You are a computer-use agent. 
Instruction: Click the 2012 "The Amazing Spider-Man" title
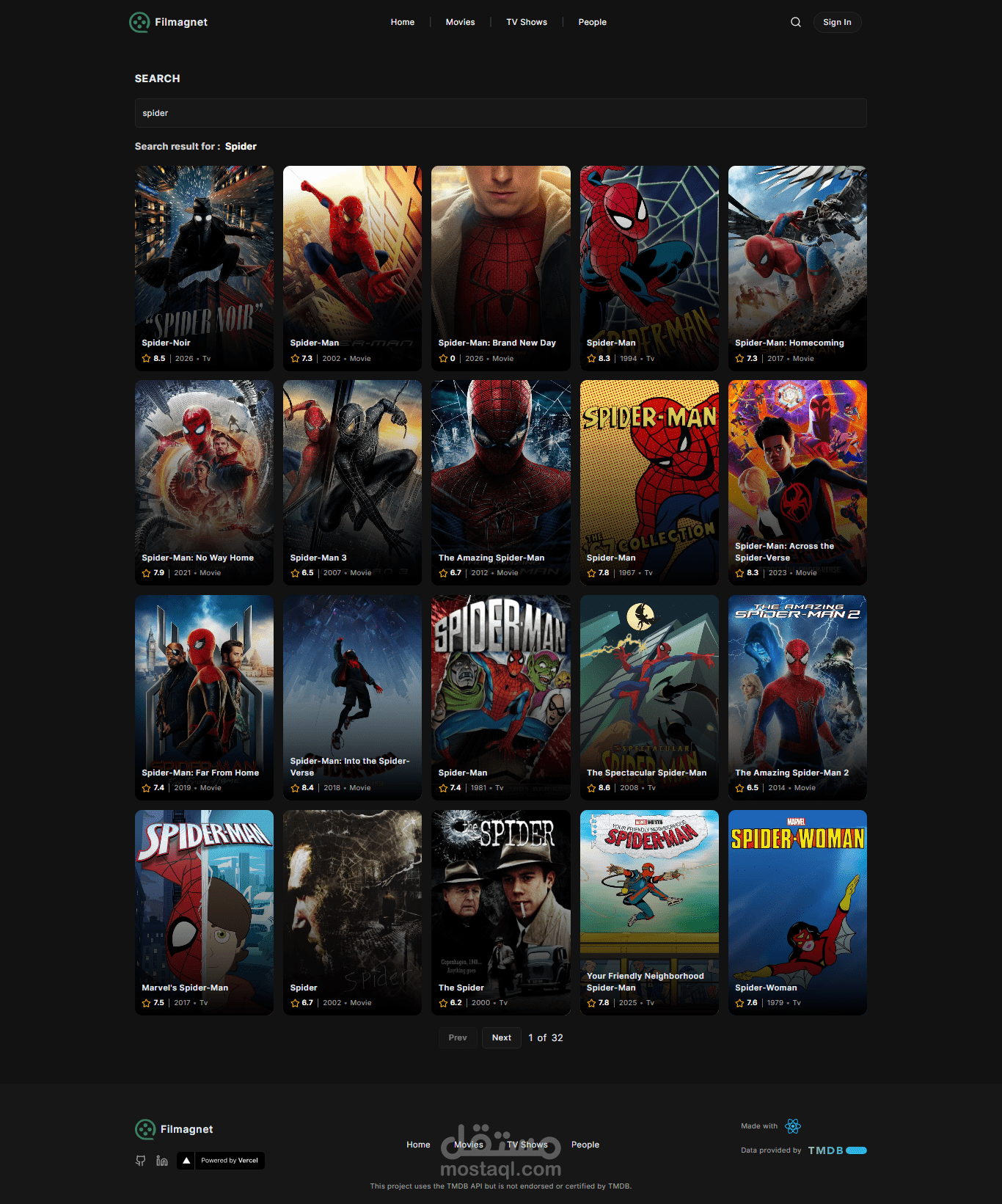click(491, 558)
